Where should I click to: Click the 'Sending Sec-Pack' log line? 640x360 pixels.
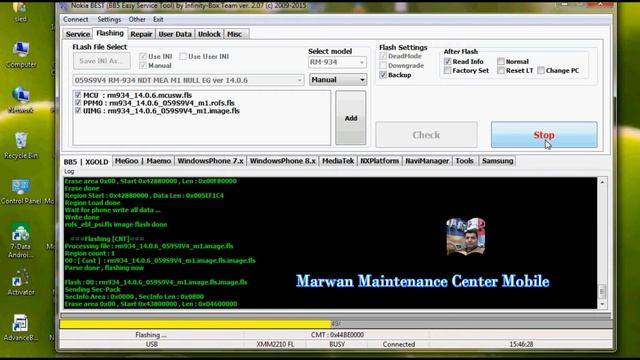(92, 289)
